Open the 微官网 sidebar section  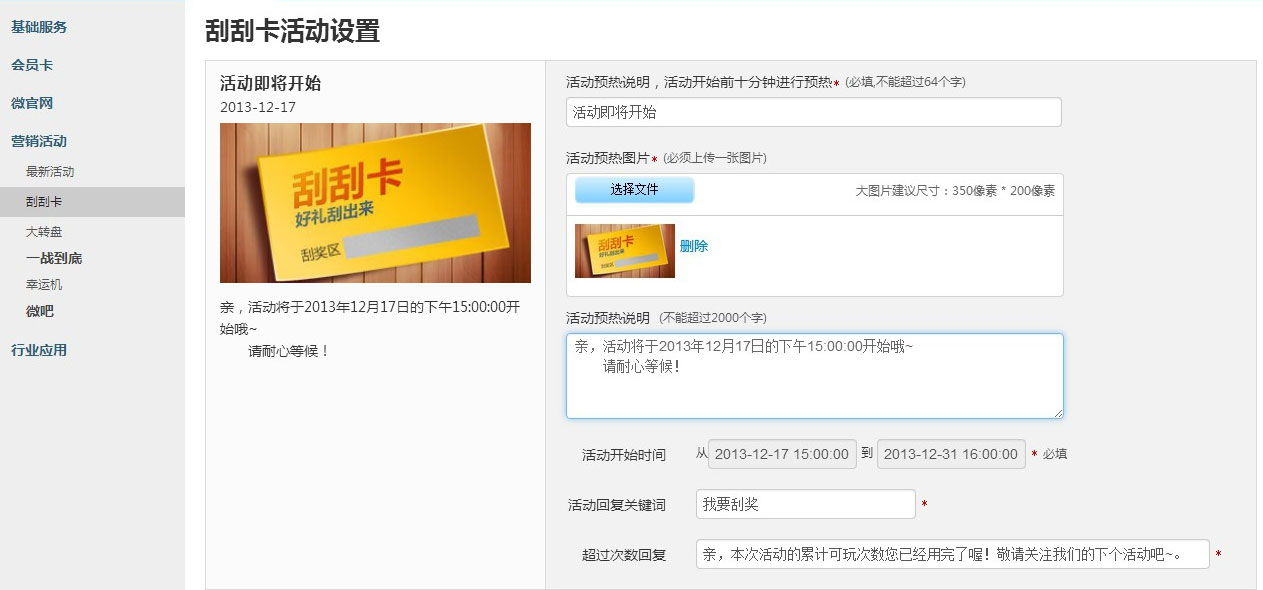pos(32,103)
